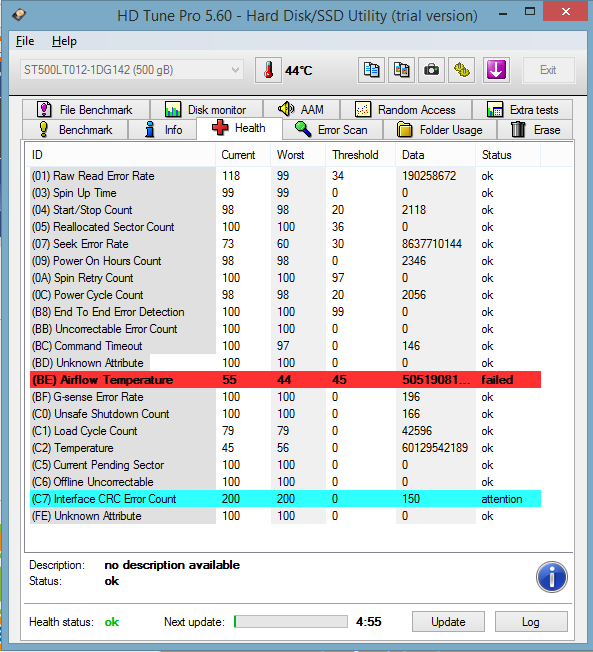593x652 pixels.
Task: Click the Worst column header
Action: pos(298,155)
